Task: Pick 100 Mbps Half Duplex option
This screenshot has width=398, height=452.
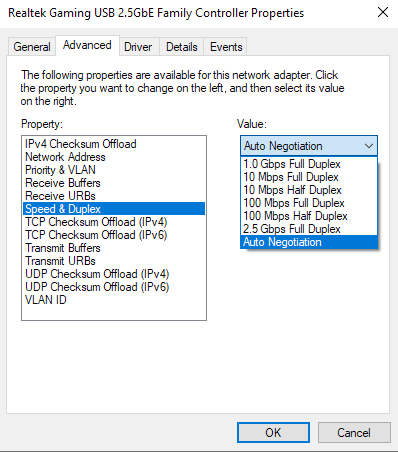Action: [309, 216]
